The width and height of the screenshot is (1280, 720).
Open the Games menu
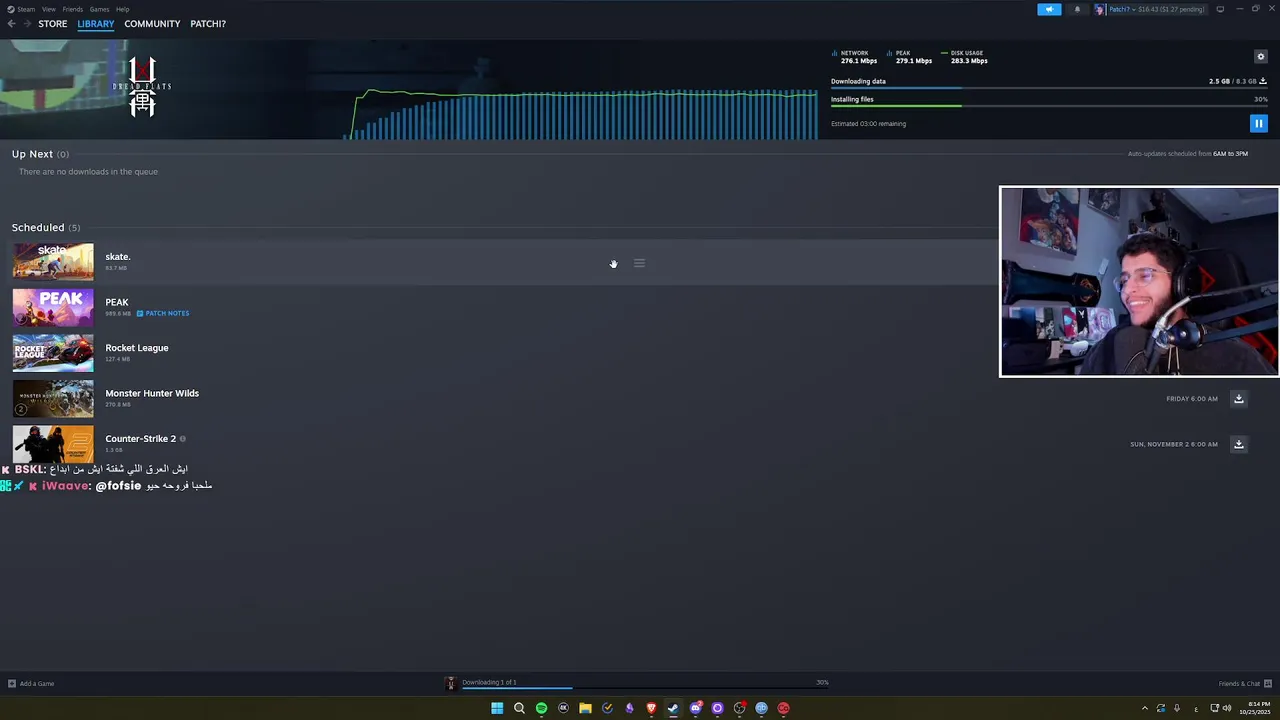point(99,9)
